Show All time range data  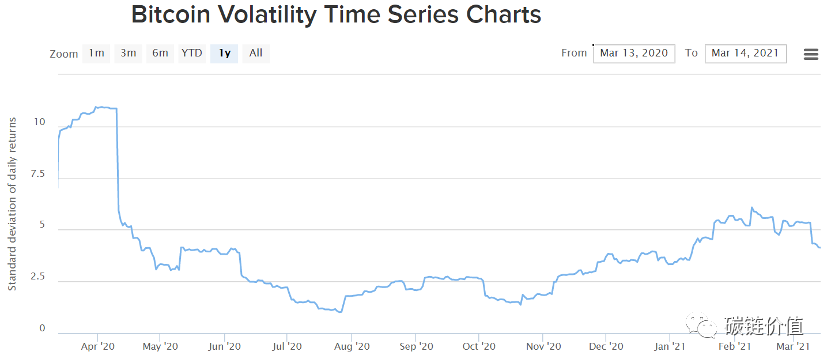click(x=256, y=53)
